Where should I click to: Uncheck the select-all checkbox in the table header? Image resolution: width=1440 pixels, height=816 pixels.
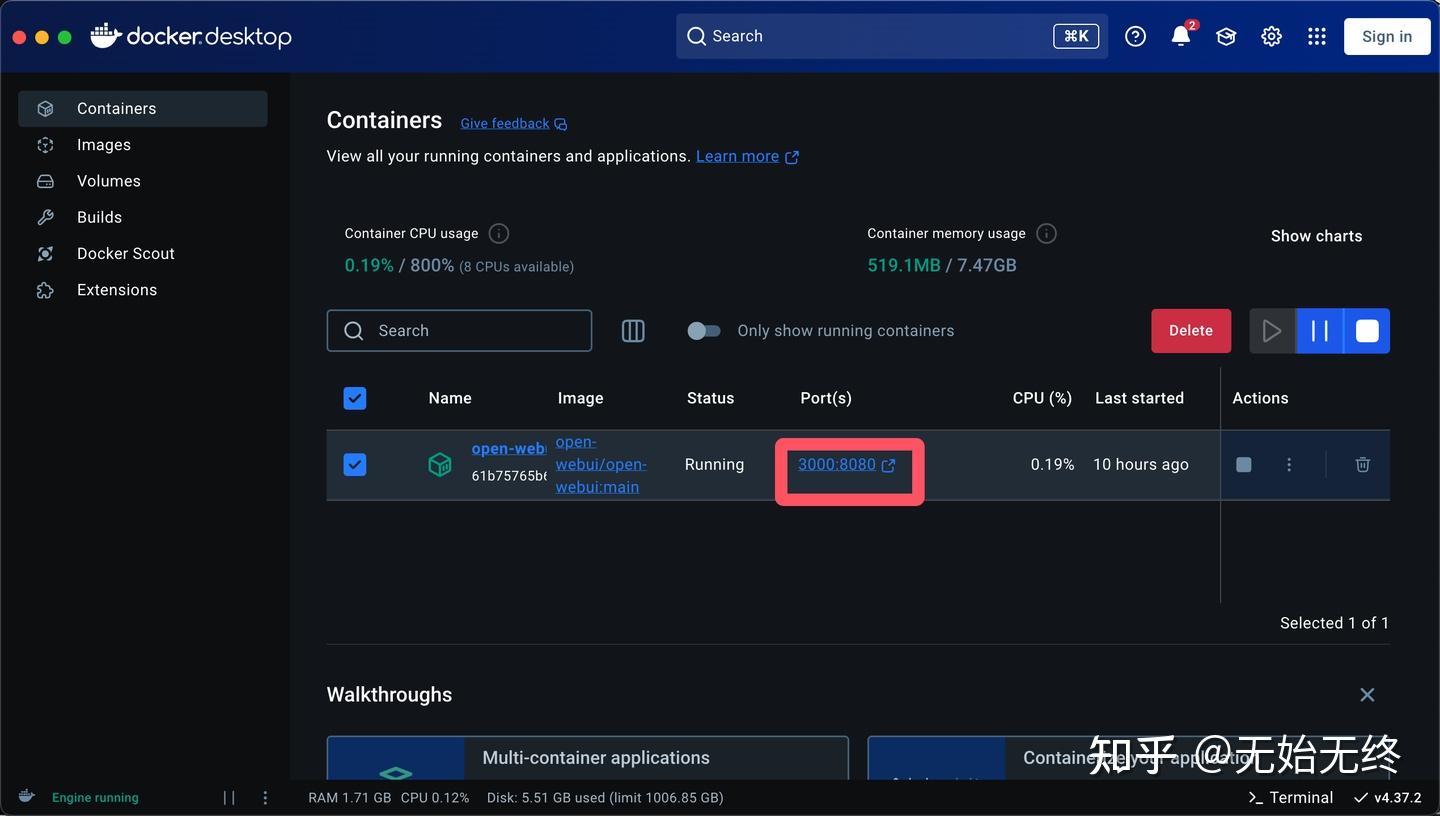(355, 398)
